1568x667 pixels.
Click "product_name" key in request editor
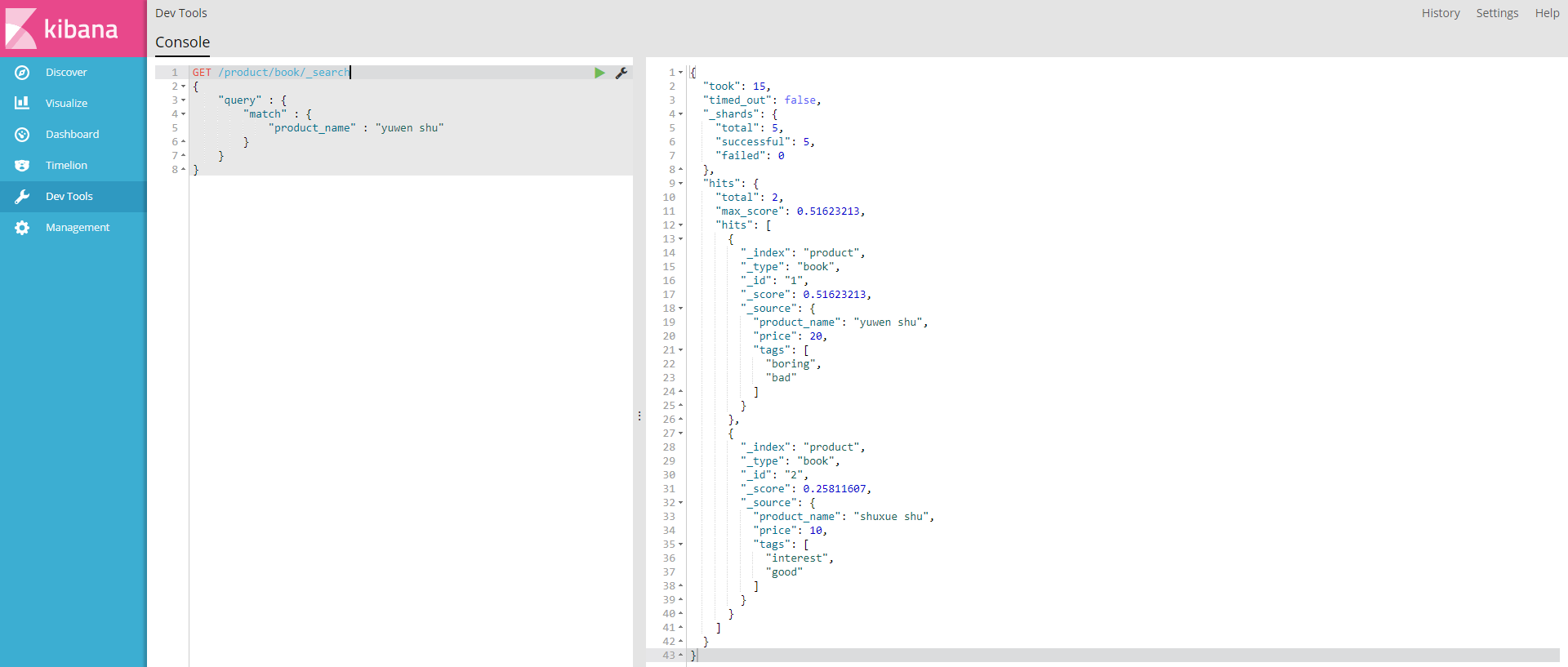312,128
